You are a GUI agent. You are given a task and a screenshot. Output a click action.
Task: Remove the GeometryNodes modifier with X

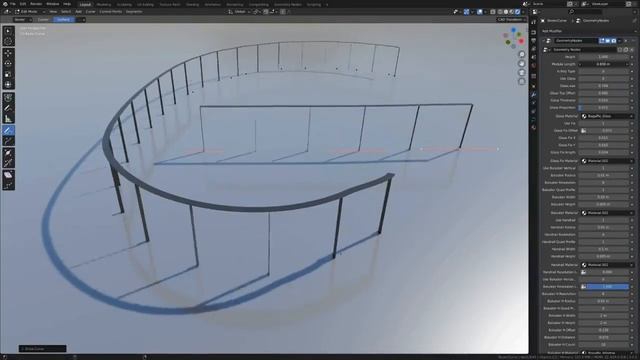tap(626, 41)
